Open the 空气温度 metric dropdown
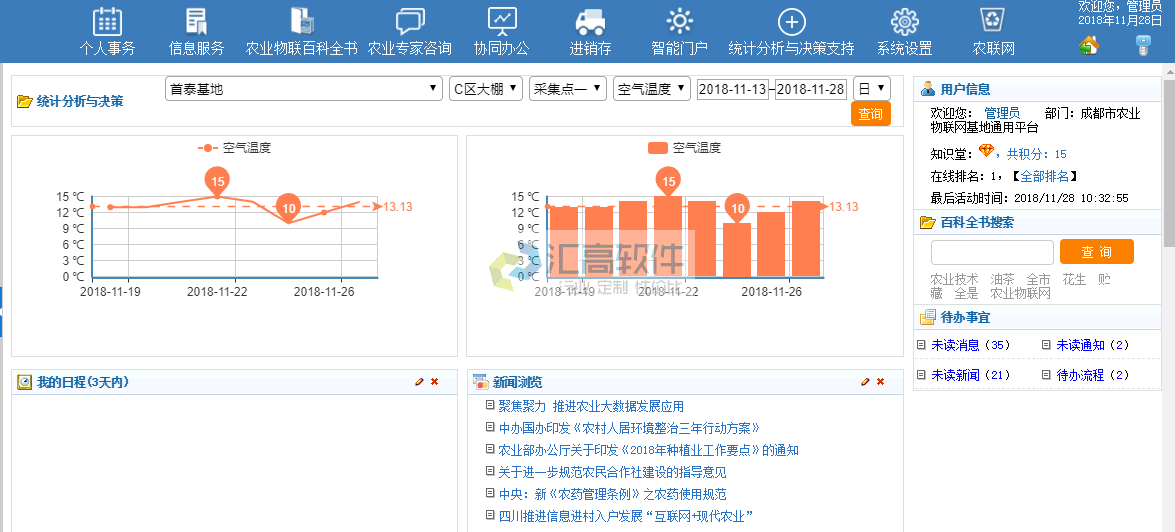1175x532 pixels. point(651,89)
